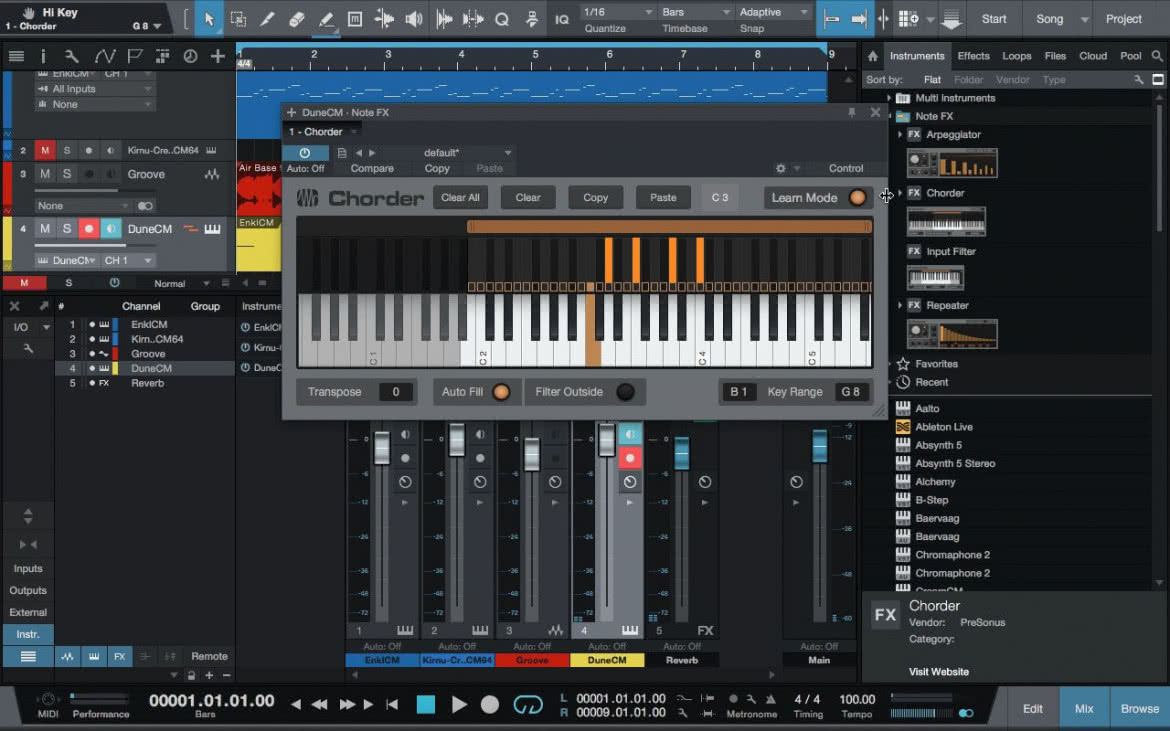The width and height of the screenshot is (1170, 731).
Task: Add a track with the plus icon
Action: 217,56
